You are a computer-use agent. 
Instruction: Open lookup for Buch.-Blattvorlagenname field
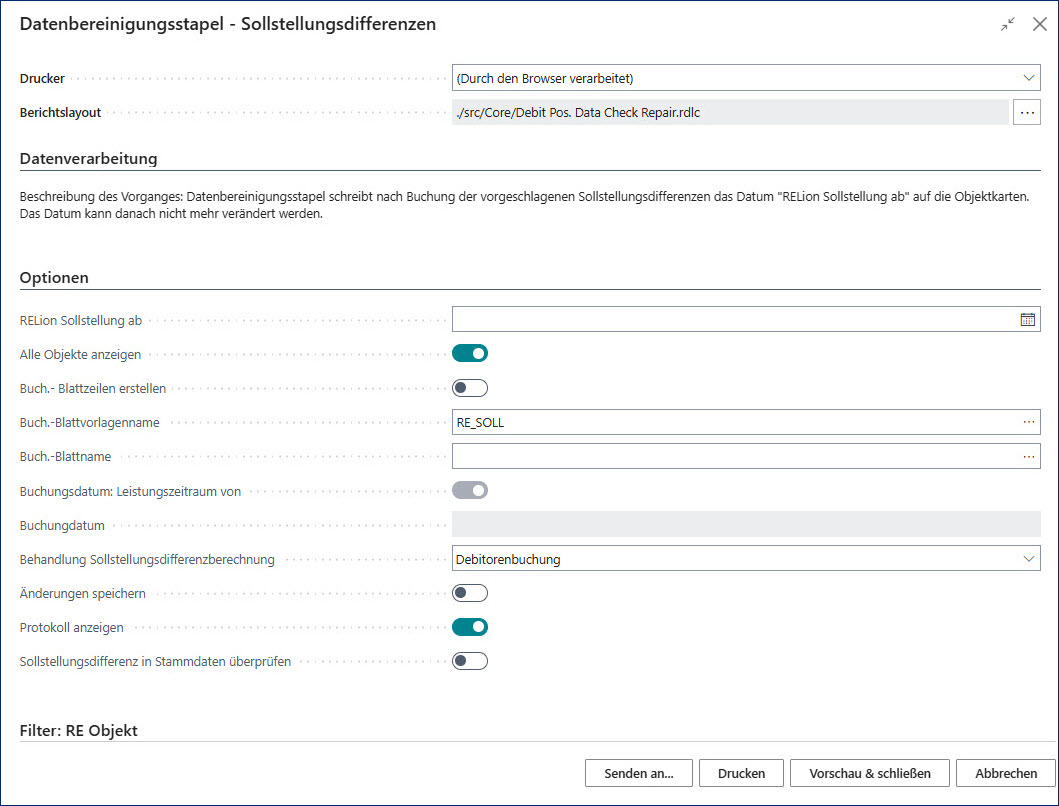coord(1028,423)
